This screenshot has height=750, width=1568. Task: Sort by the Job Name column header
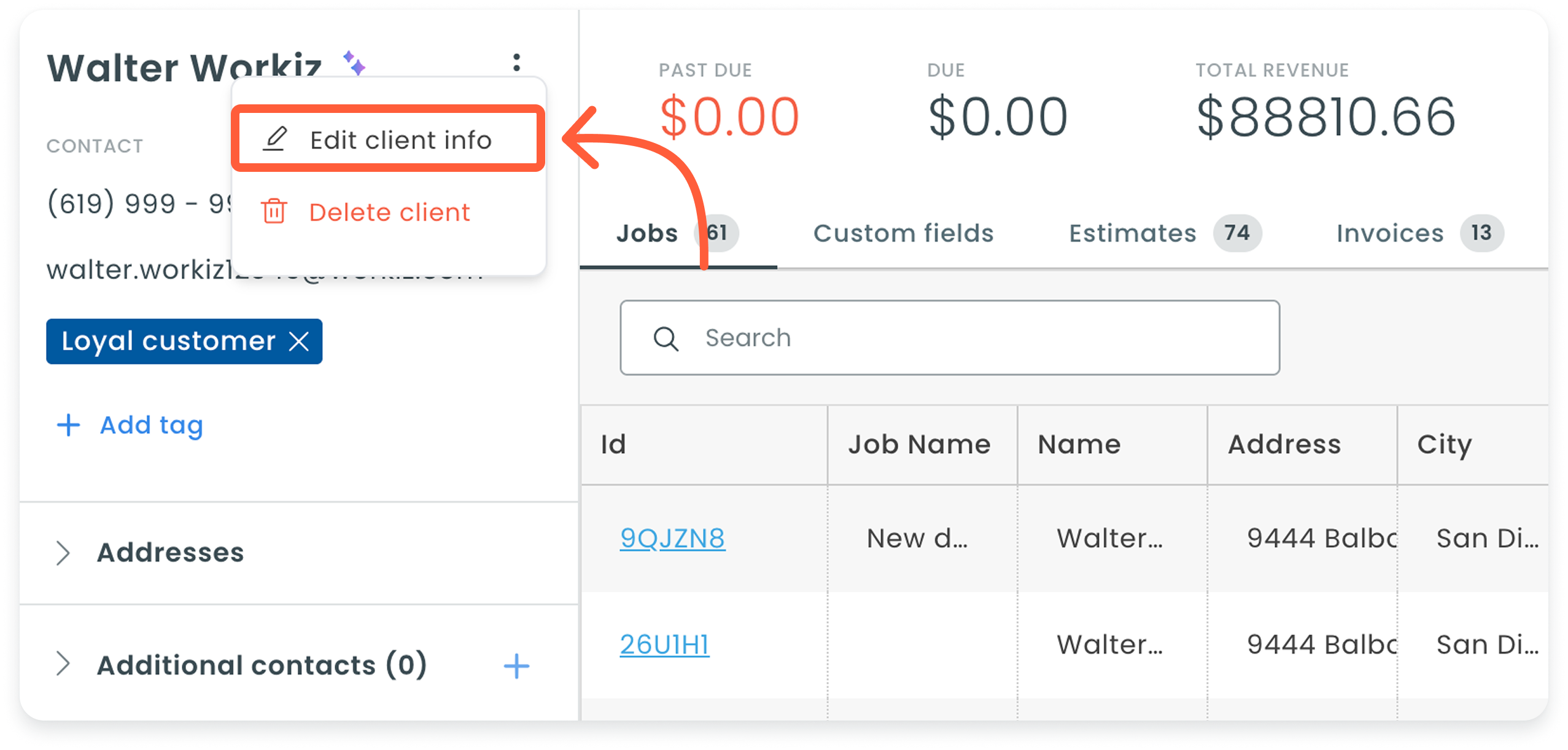pyautogui.click(x=919, y=444)
